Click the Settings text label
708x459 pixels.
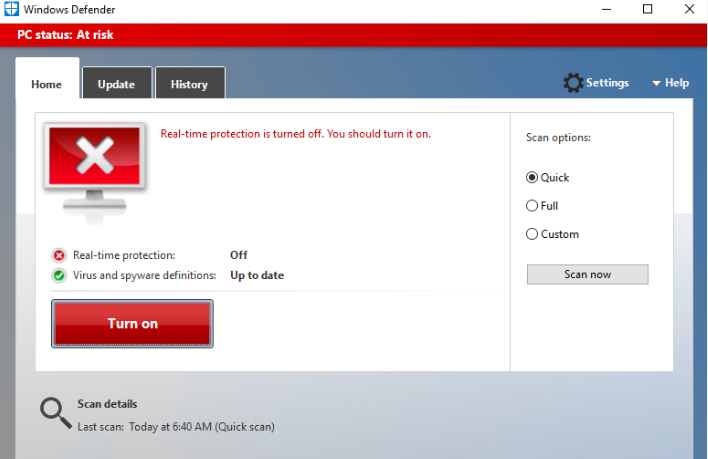(607, 83)
